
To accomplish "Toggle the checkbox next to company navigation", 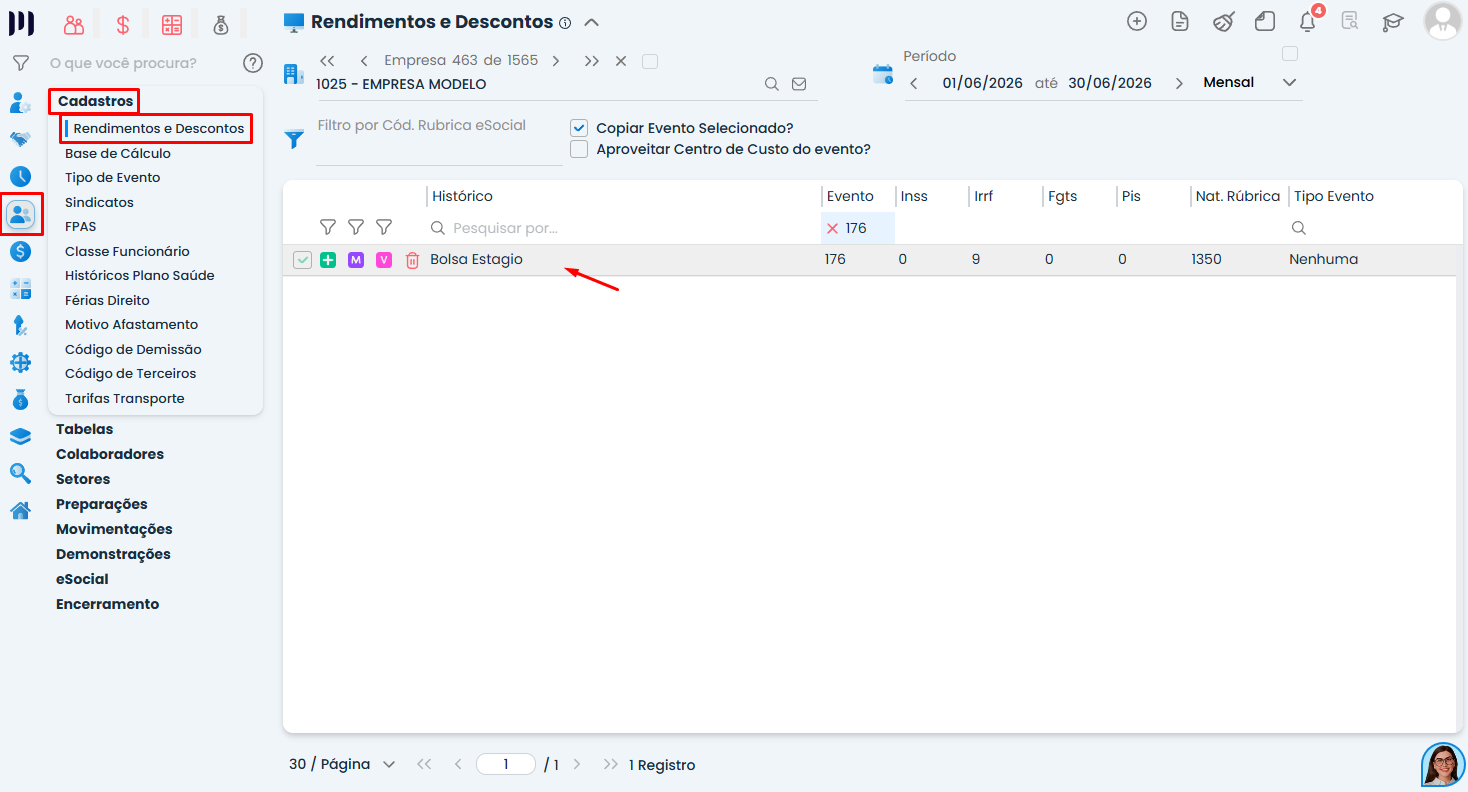I will tap(650, 61).
